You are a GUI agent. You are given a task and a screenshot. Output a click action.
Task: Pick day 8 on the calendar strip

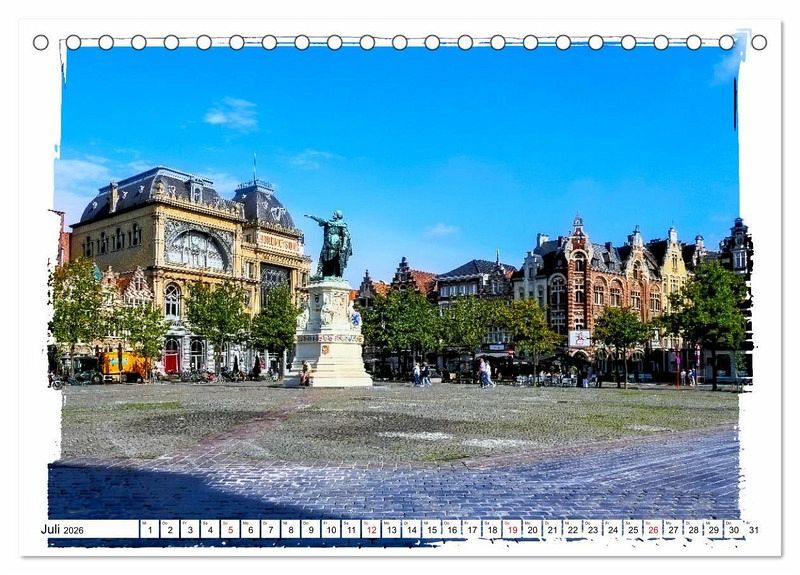(x=290, y=529)
